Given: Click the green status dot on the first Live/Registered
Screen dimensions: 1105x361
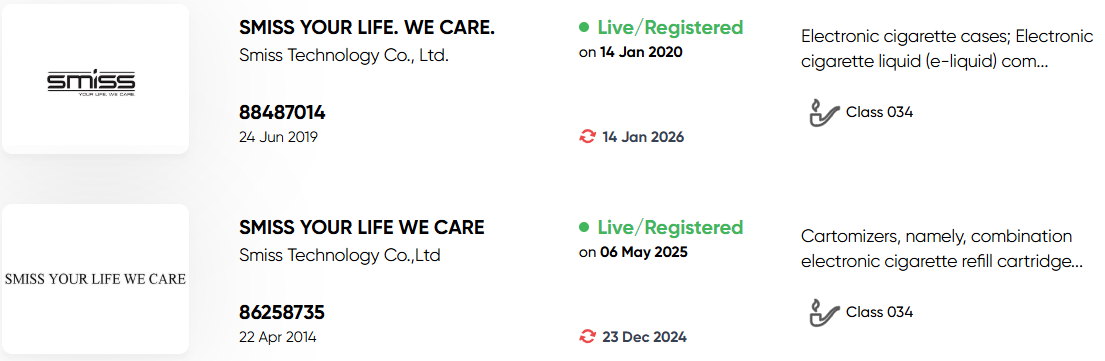Looking at the screenshot, I should click(x=584, y=27).
